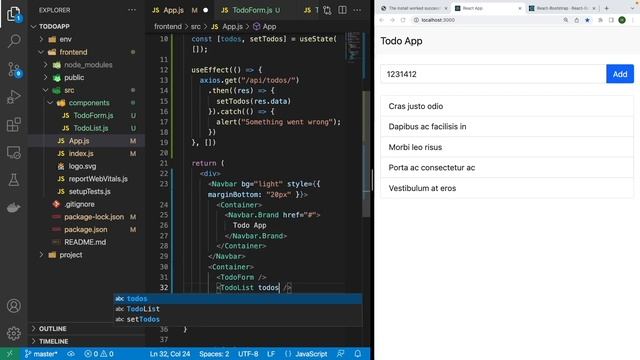The image size is (640, 360).
Task: Click the Cras justo odio list item
Action: [x=507, y=106]
